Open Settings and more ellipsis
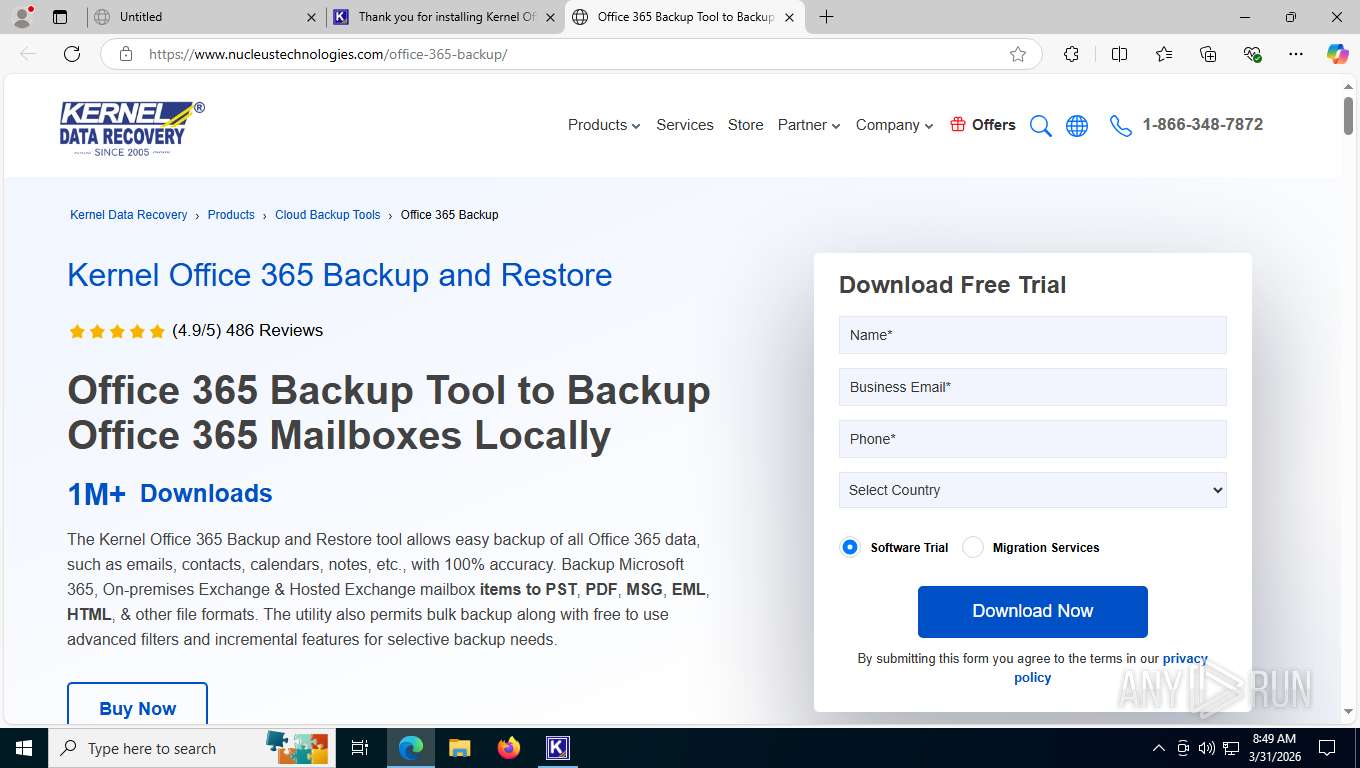This screenshot has width=1360, height=768. pyautogui.click(x=1296, y=54)
